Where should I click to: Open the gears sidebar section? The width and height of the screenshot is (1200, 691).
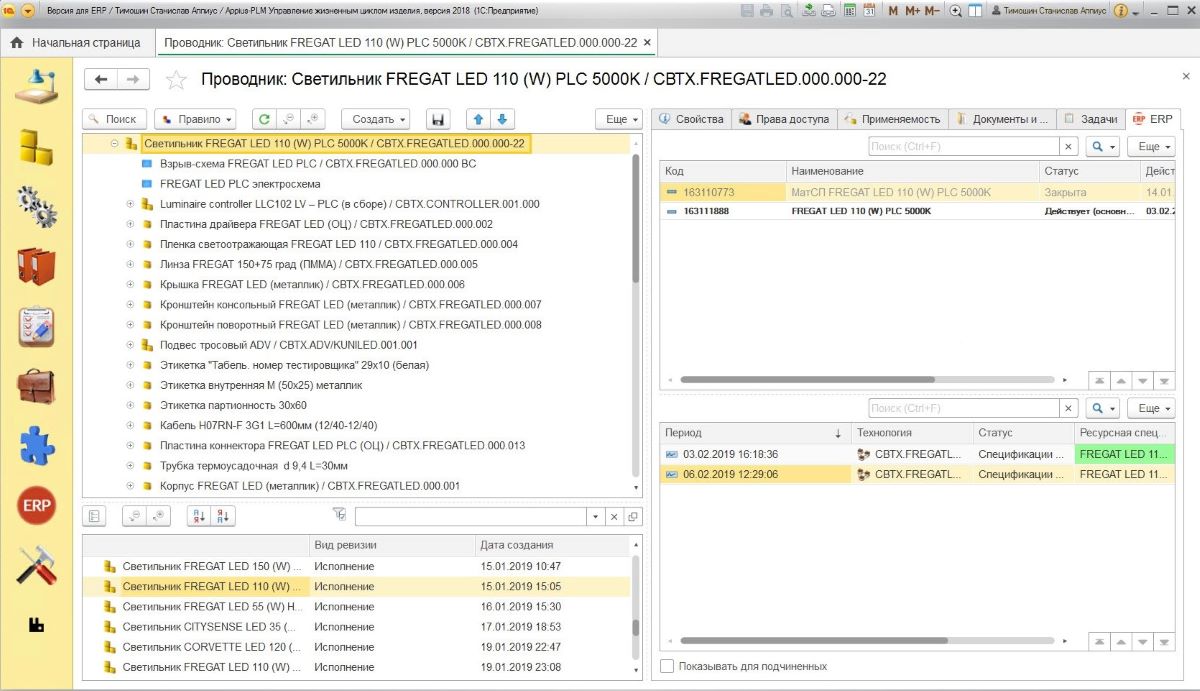[36, 207]
